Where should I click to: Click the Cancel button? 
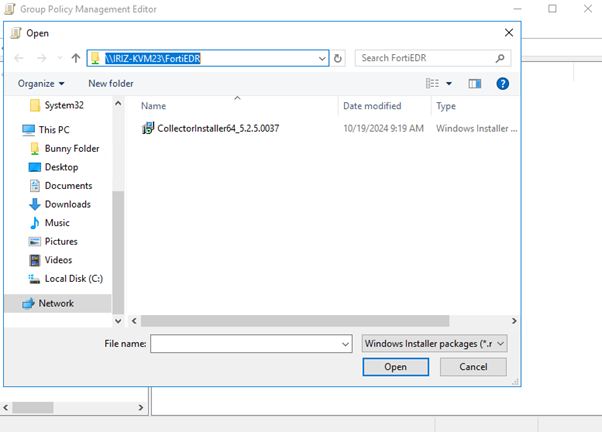[473, 367]
